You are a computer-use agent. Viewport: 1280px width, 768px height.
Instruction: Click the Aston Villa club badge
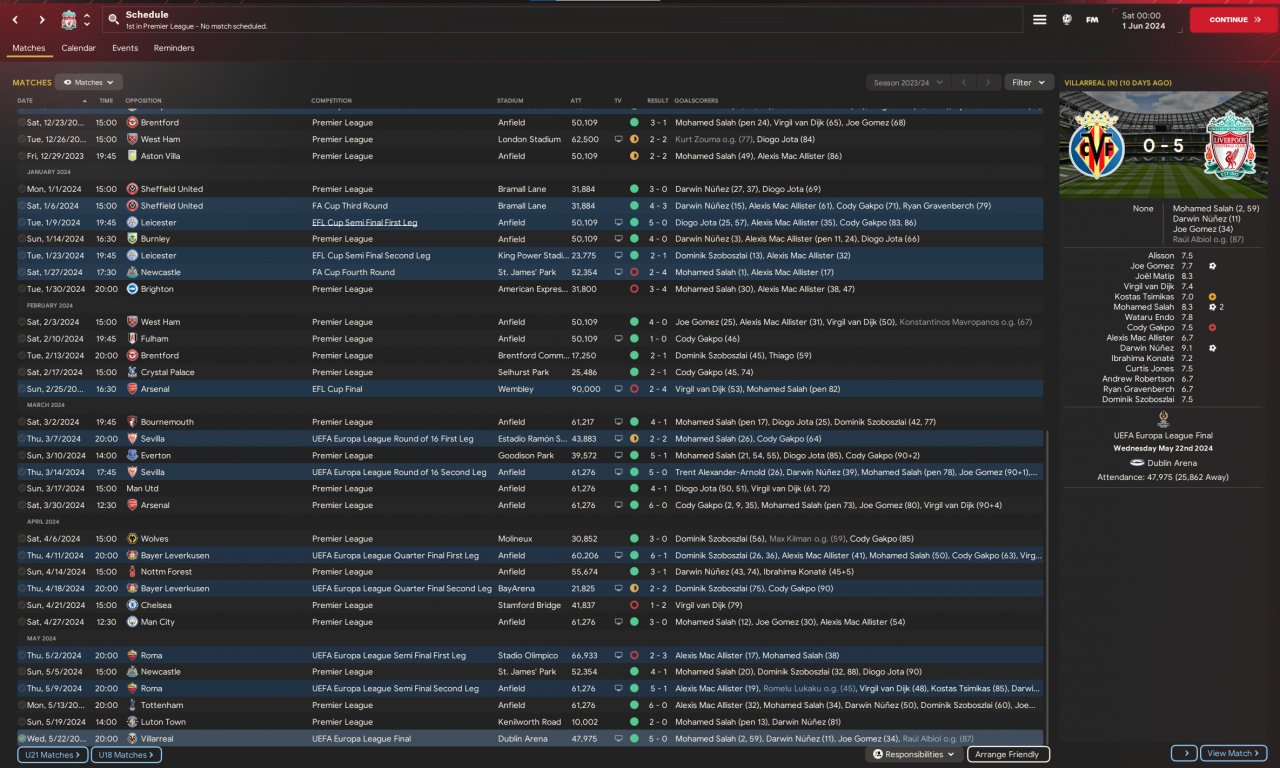[132, 156]
